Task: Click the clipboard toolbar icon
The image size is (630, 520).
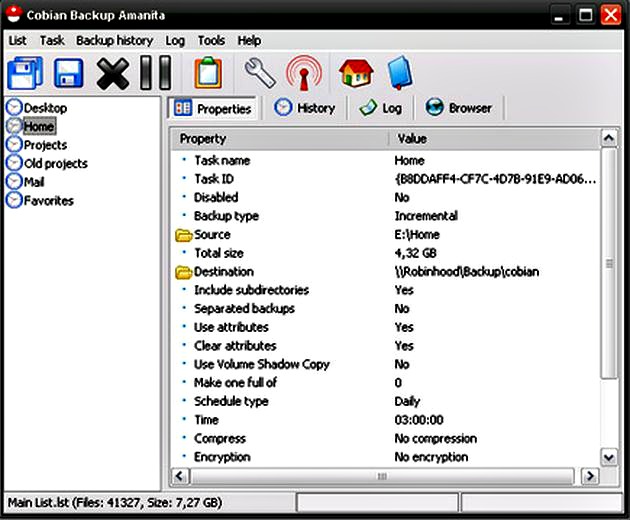Action: [207, 73]
